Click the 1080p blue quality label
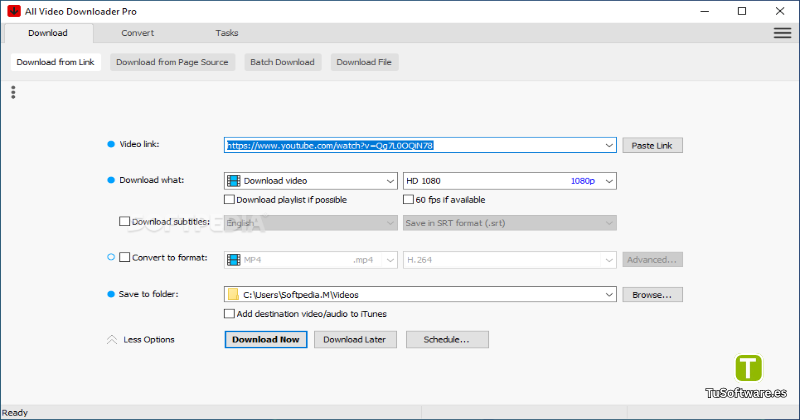This screenshot has width=800, height=420. pyautogui.click(x=583, y=181)
